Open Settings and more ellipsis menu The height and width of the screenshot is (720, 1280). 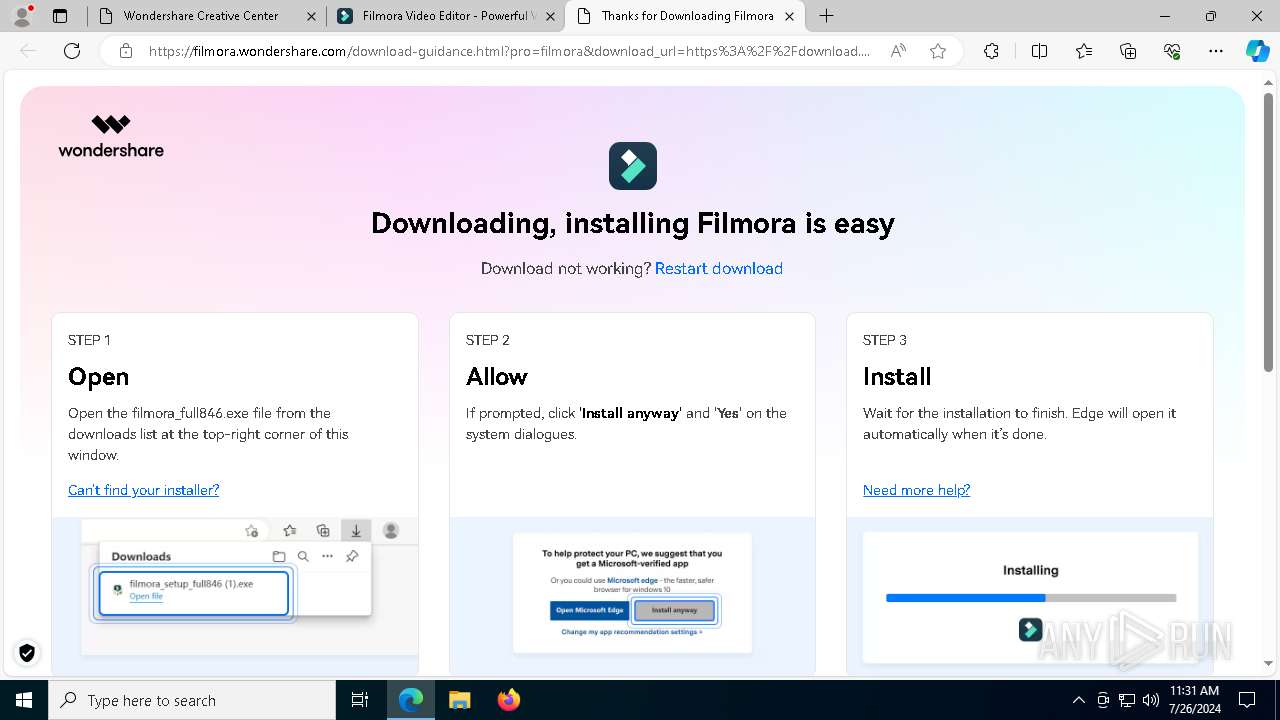(1216, 51)
